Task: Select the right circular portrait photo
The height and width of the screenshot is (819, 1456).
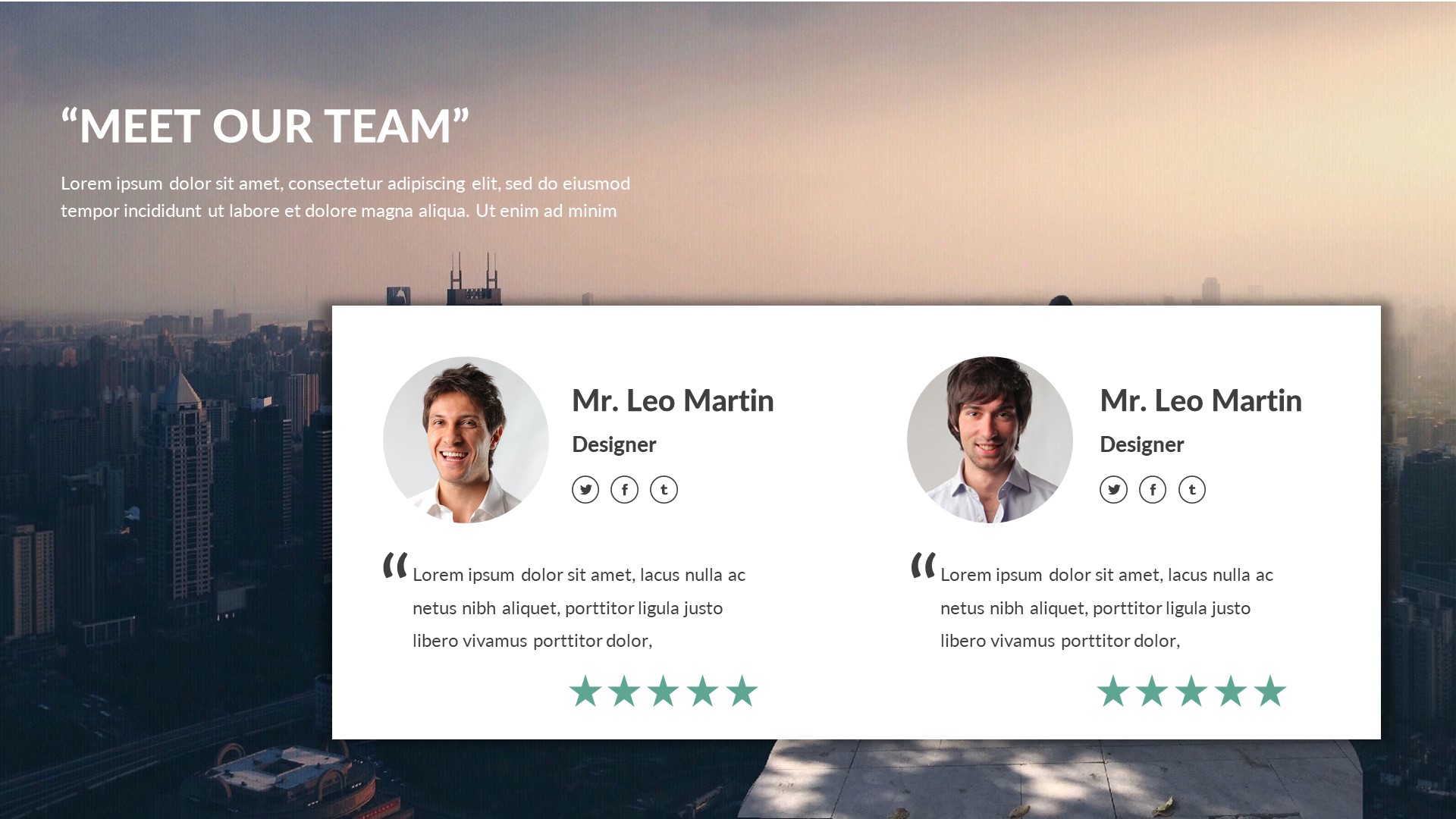Action: pyautogui.click(x=990, y=440)
